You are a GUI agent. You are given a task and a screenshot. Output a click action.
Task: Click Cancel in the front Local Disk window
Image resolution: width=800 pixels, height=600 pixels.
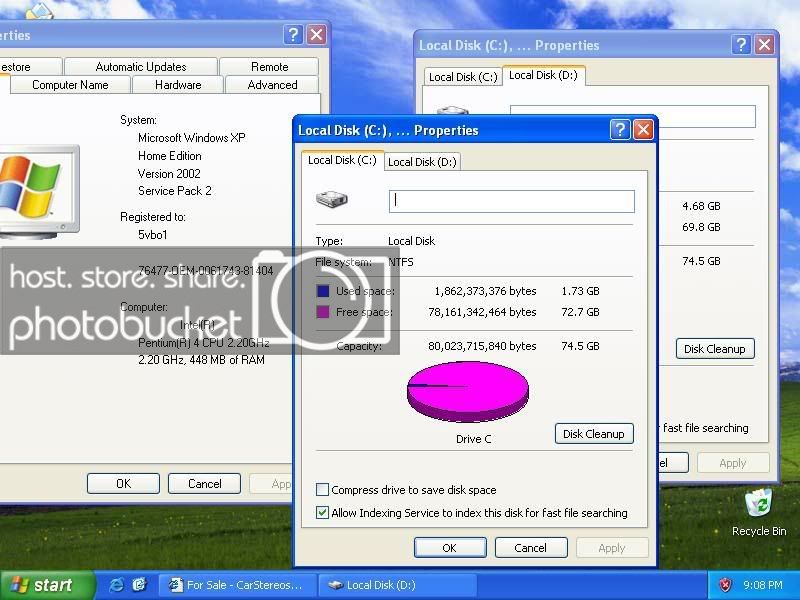[x=531, y=547]
